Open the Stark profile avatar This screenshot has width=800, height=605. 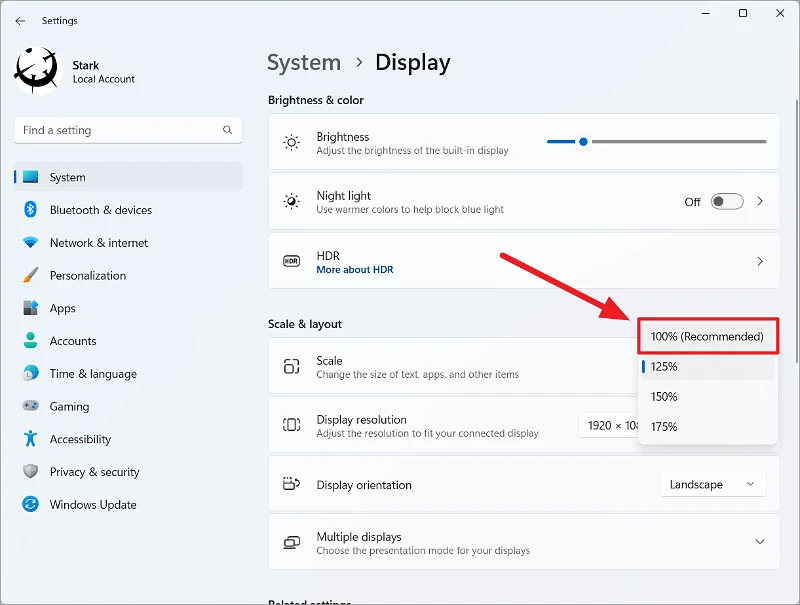36,71
